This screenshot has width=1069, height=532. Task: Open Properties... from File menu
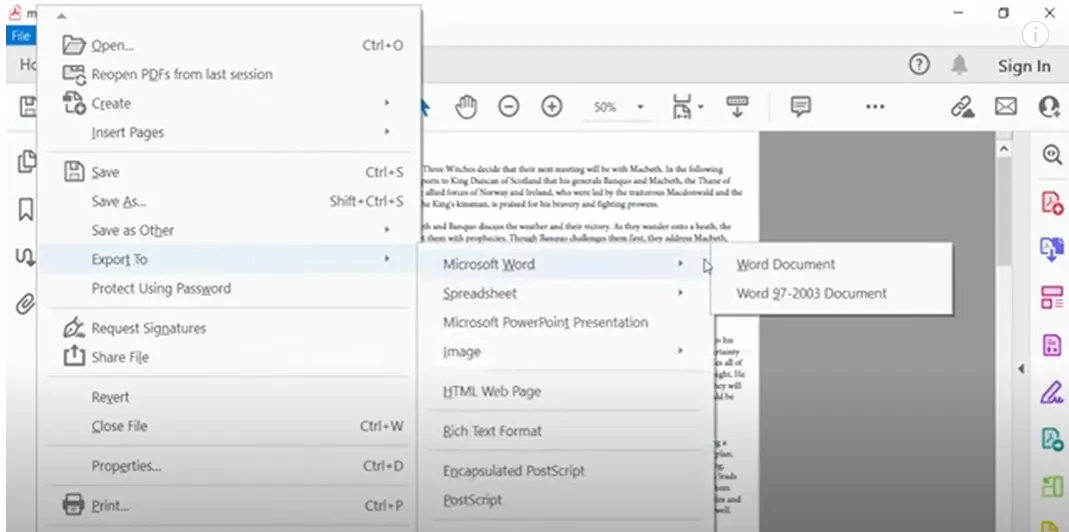(x=126, y=467)
